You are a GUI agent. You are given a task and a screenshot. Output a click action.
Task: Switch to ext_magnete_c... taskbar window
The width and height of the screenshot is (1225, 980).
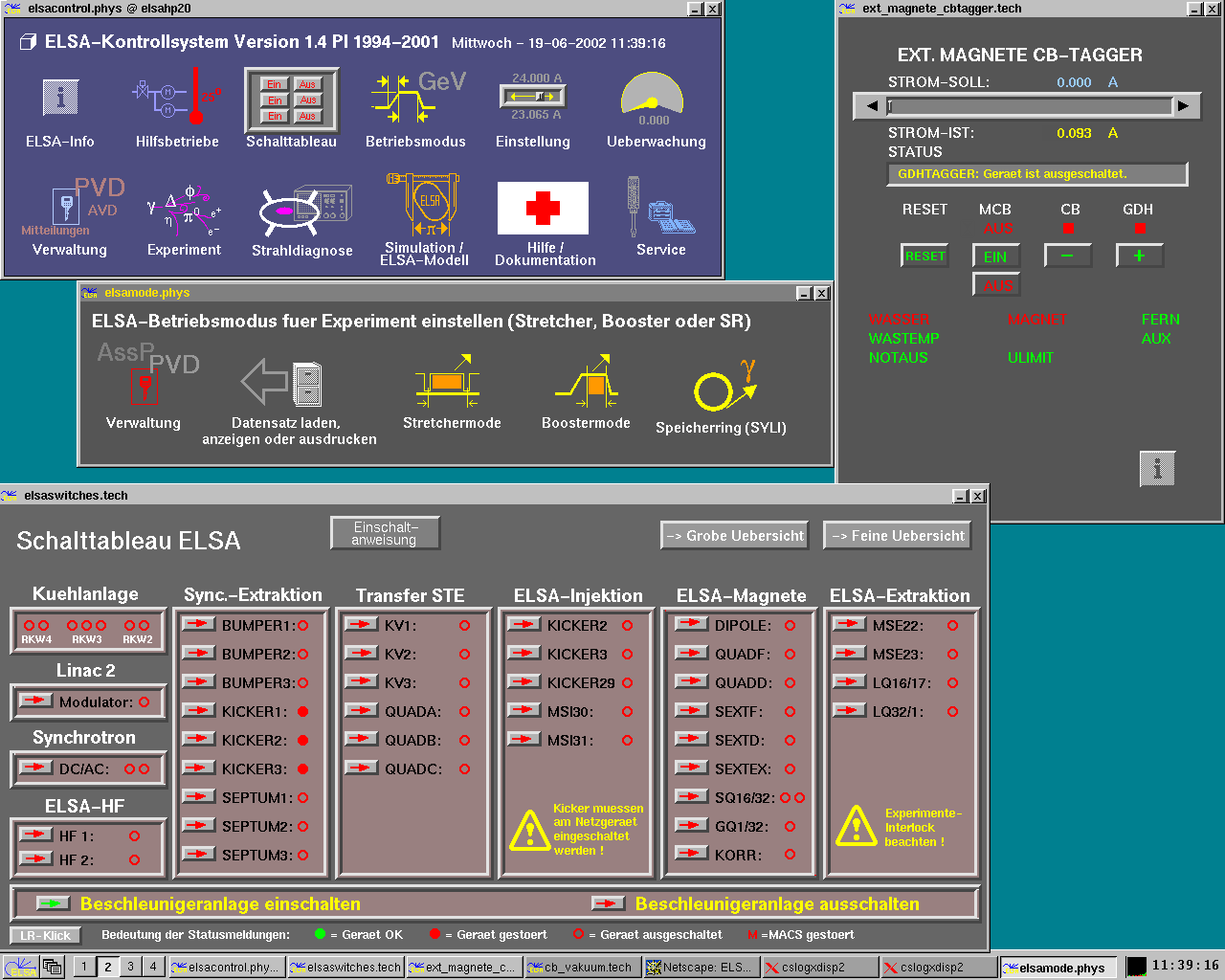tap(463, 968)
